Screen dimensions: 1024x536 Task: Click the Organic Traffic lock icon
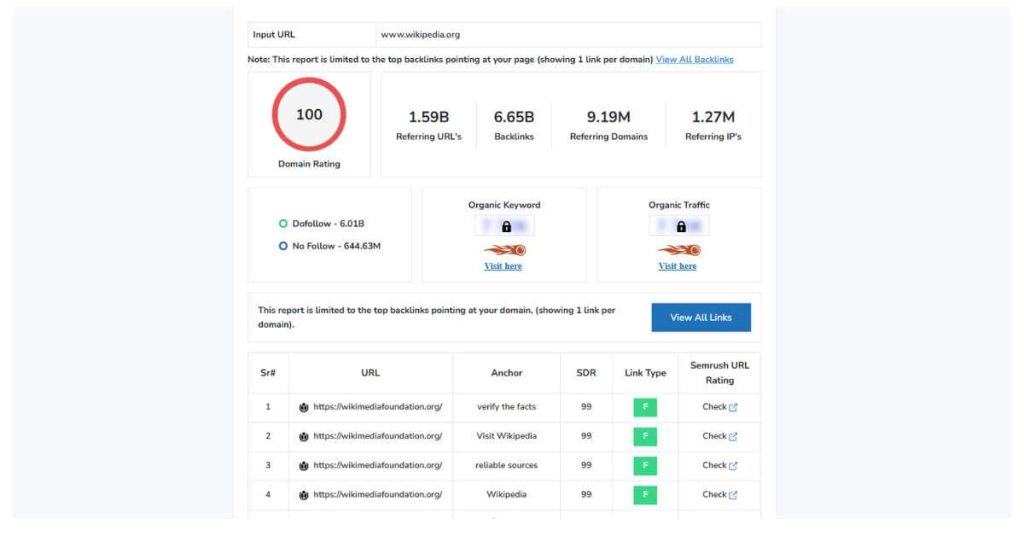point(679,227)
